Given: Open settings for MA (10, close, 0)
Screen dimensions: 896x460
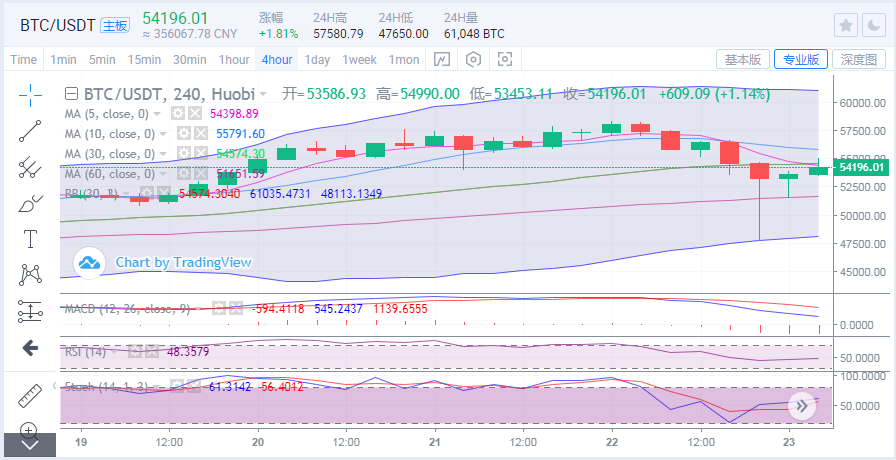Looking at the screenshot, I should pyautogui.click(x=183, y=134).
